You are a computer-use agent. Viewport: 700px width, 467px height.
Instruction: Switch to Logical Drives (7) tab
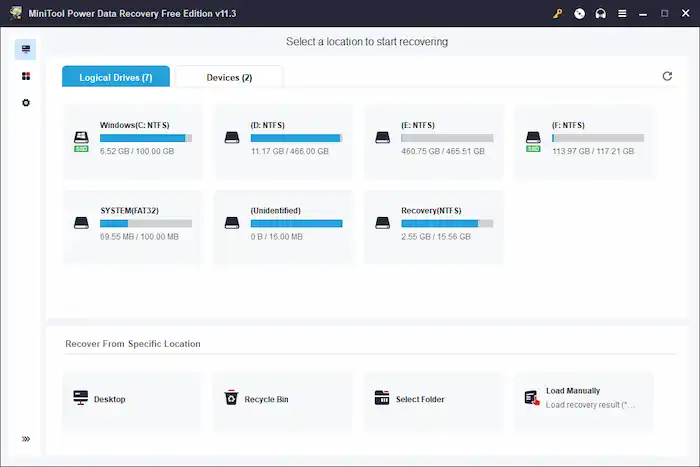coord(116,77)
